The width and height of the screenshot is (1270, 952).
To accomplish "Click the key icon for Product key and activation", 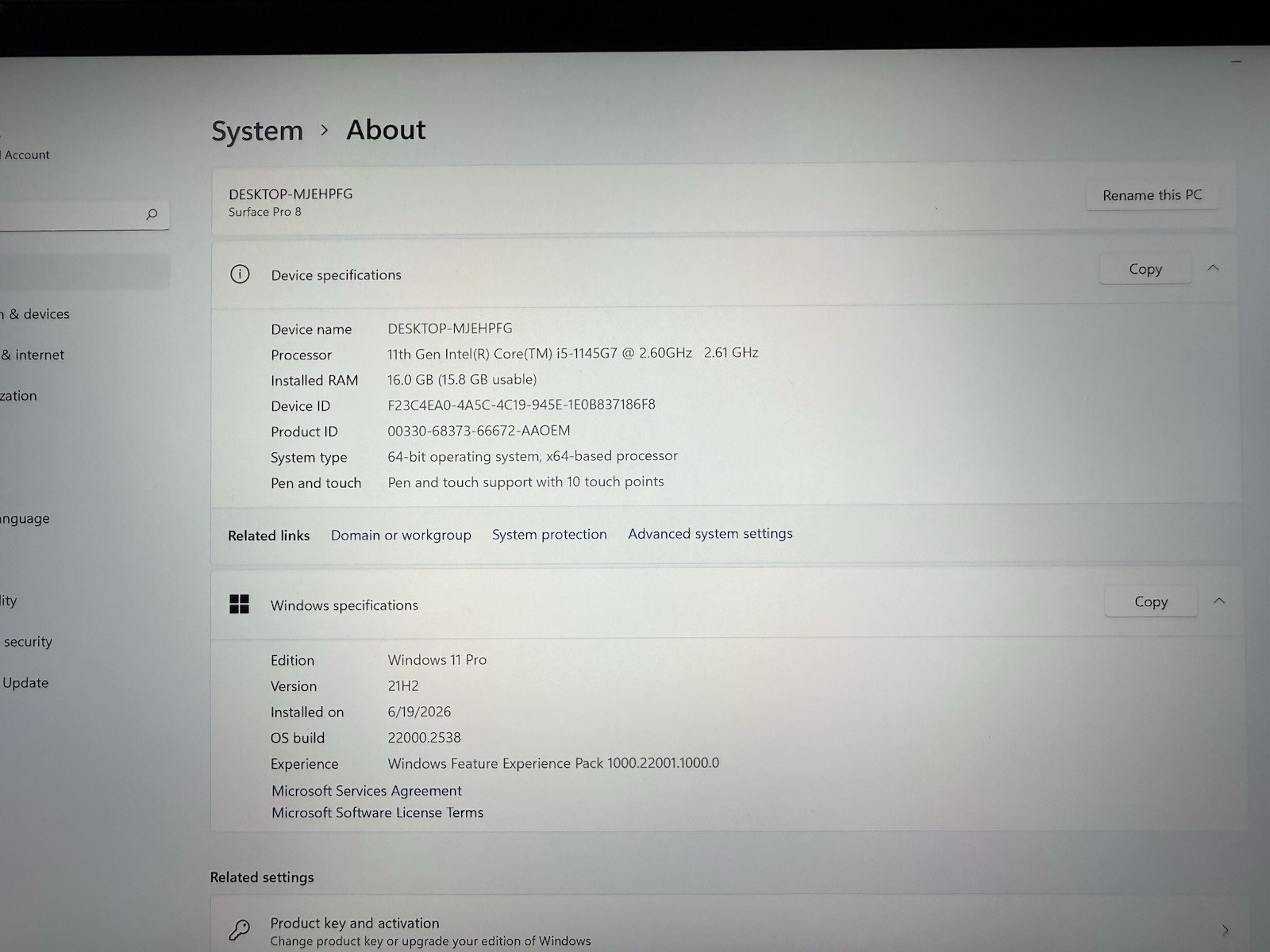I will pos(239,929).
